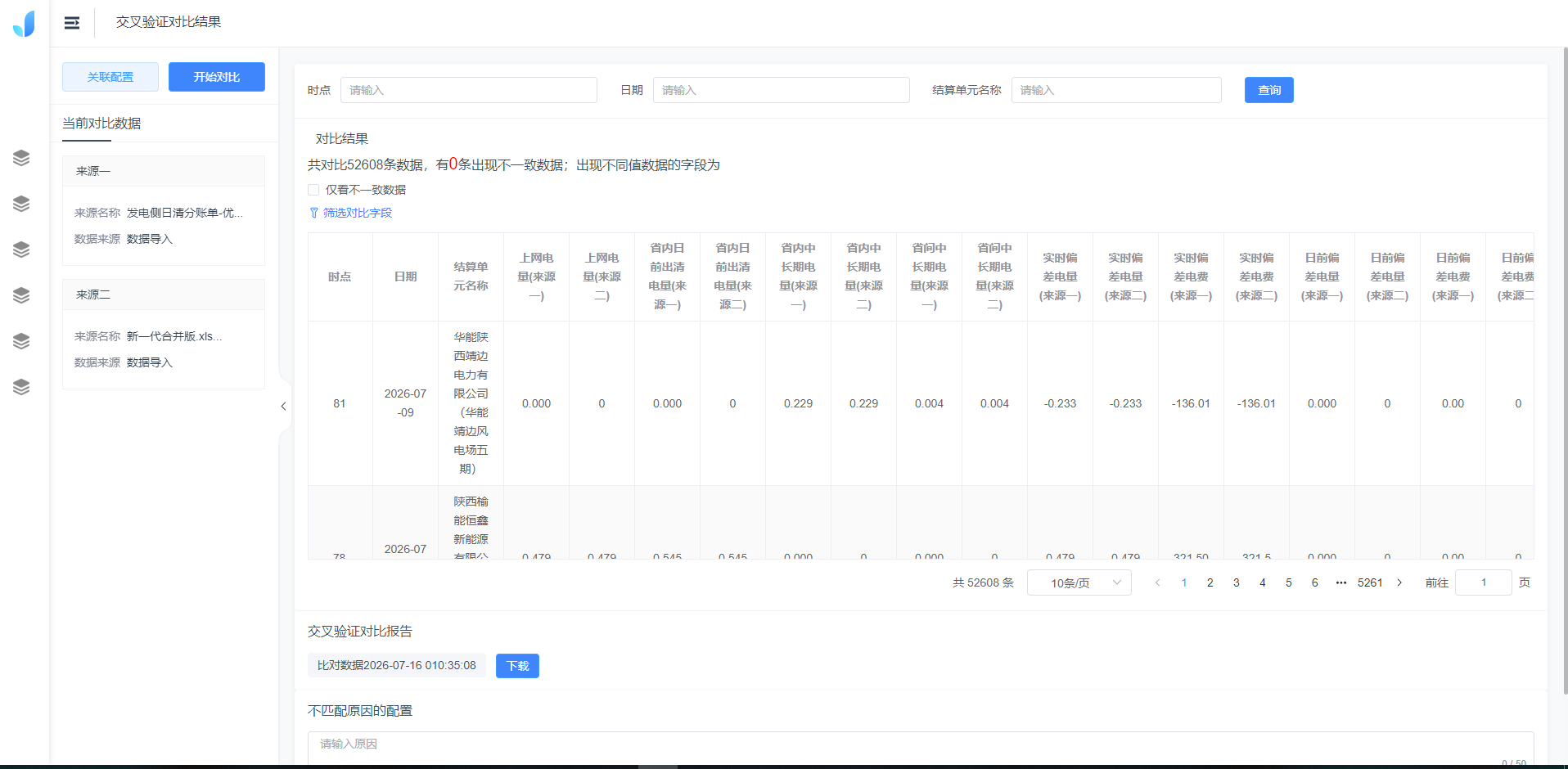Viewport: 1568px width, 769px height.
Task: Go to previous page arrow
Action: [1157, 582]
